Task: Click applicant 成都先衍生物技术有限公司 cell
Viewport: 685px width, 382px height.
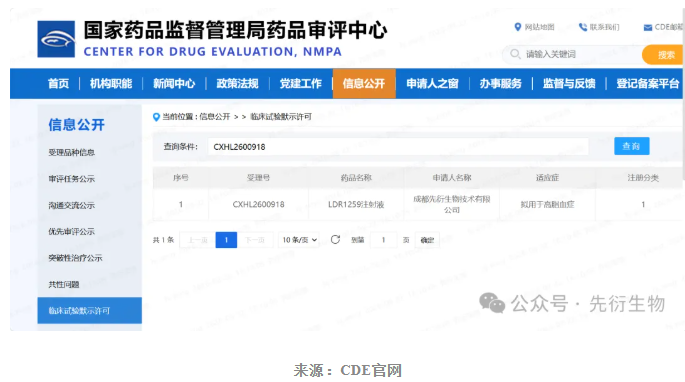Action: (x=452, y=204)
